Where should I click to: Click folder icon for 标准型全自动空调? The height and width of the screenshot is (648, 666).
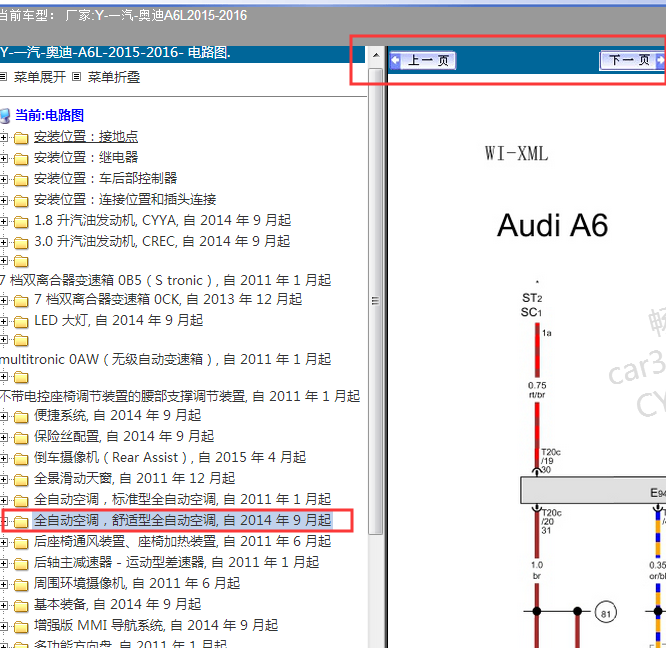coord(21,501)
